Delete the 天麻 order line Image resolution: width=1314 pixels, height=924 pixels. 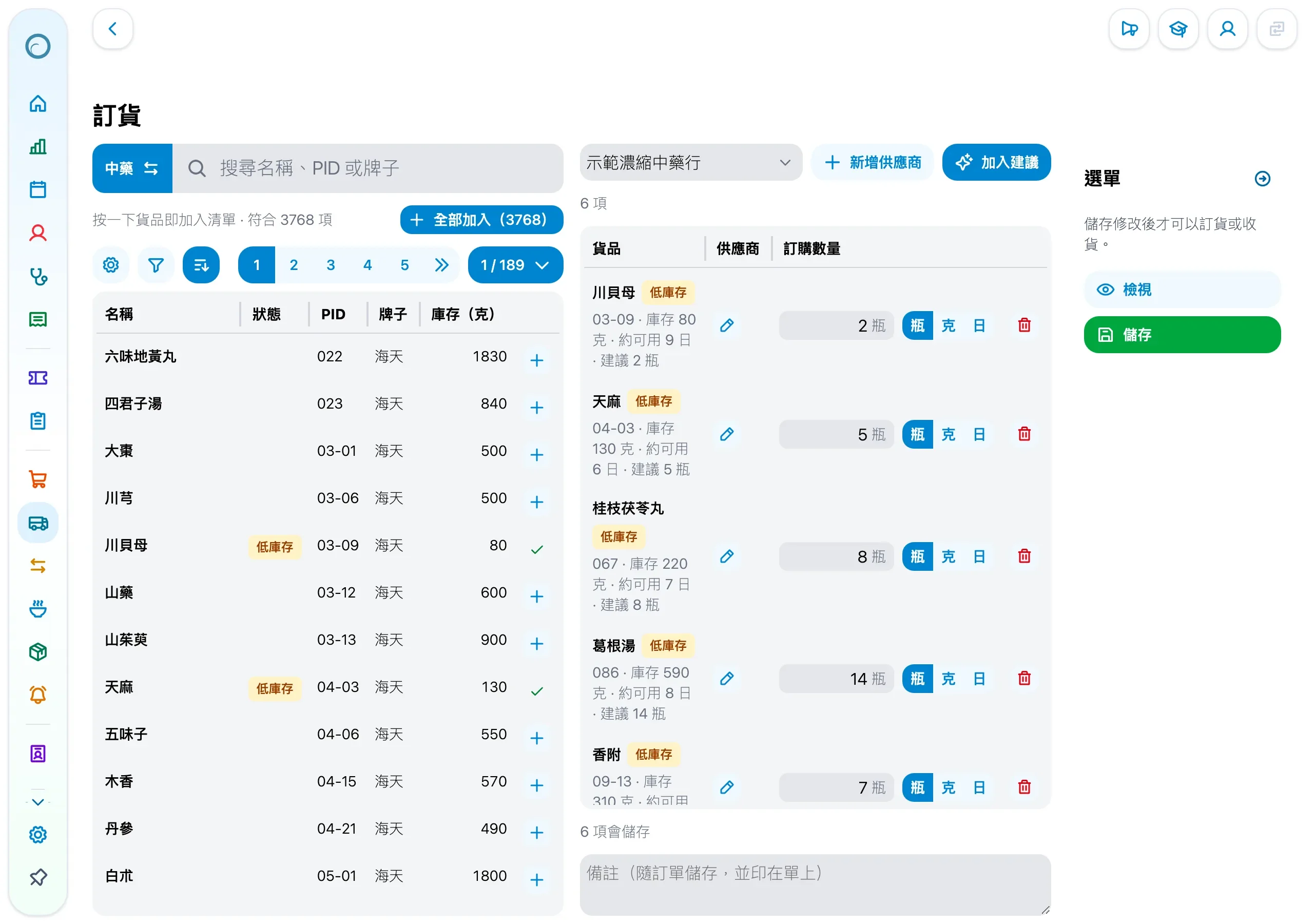[x=1025, y=434]
